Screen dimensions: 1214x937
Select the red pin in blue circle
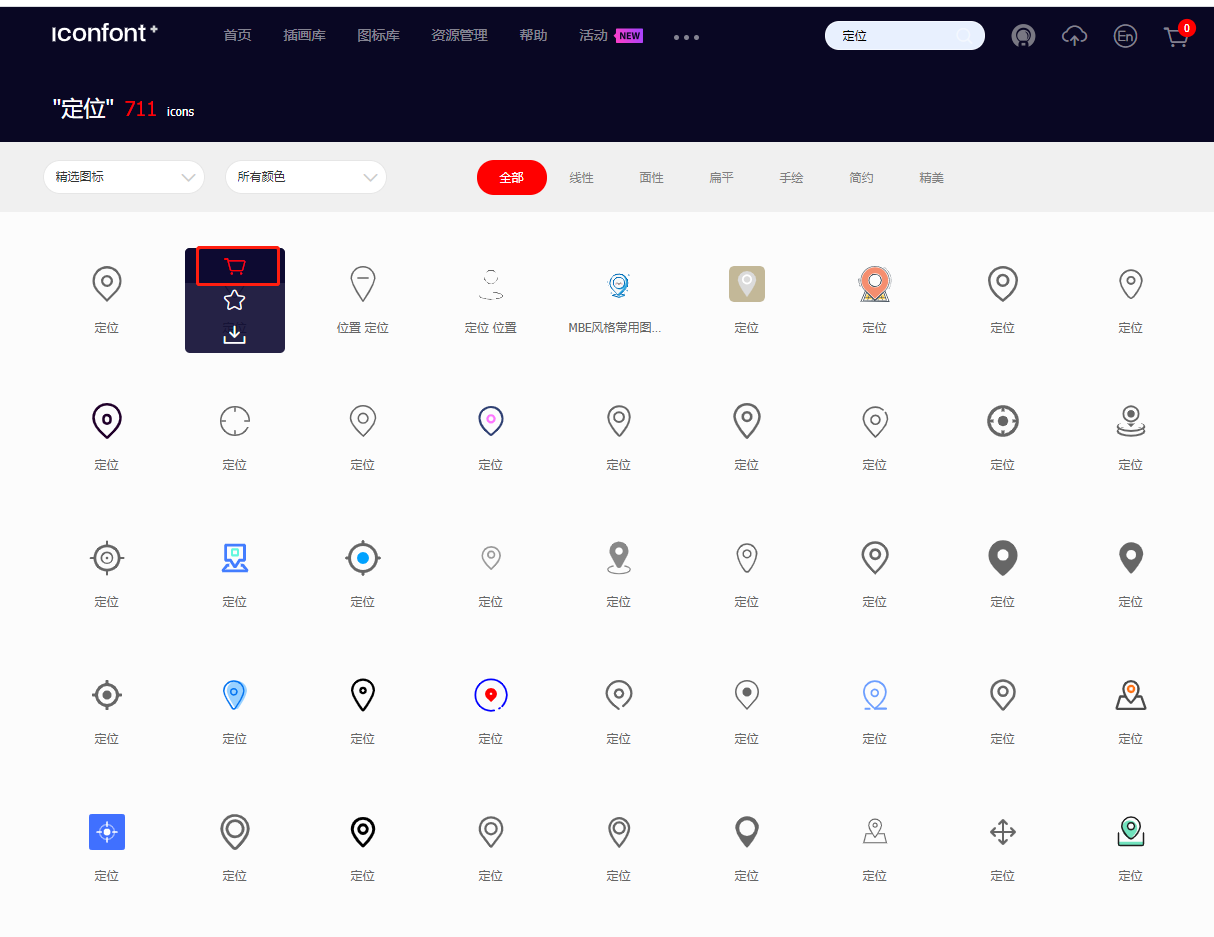click(491, 695)
